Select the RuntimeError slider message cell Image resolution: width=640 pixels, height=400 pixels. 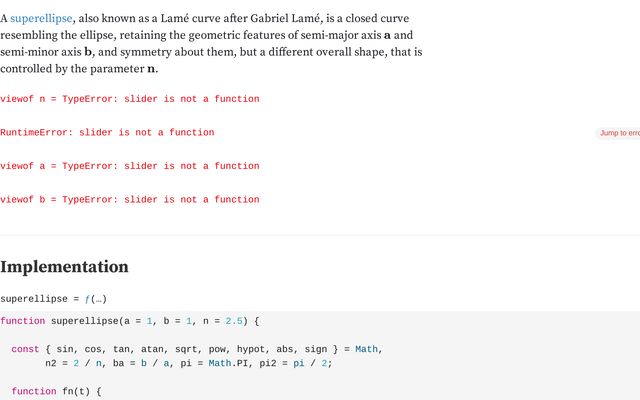tap(107, 132)
